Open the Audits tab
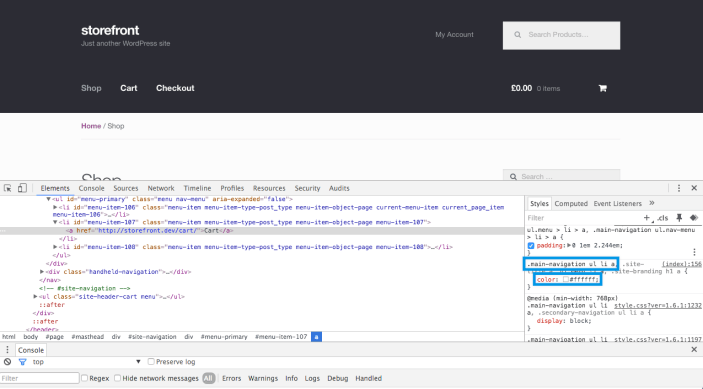The height and width of the screenshot is (389, 703). (339, 188)
